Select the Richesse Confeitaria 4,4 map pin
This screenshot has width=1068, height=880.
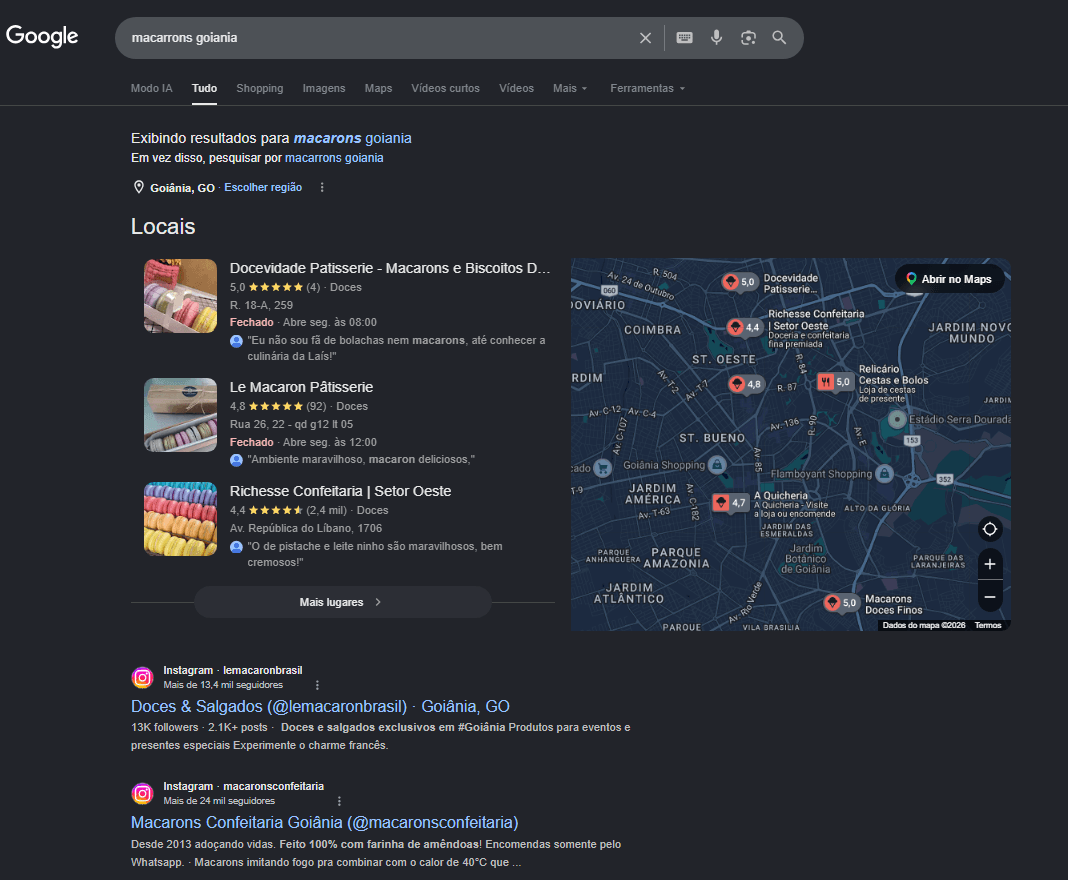pos(744,328)
